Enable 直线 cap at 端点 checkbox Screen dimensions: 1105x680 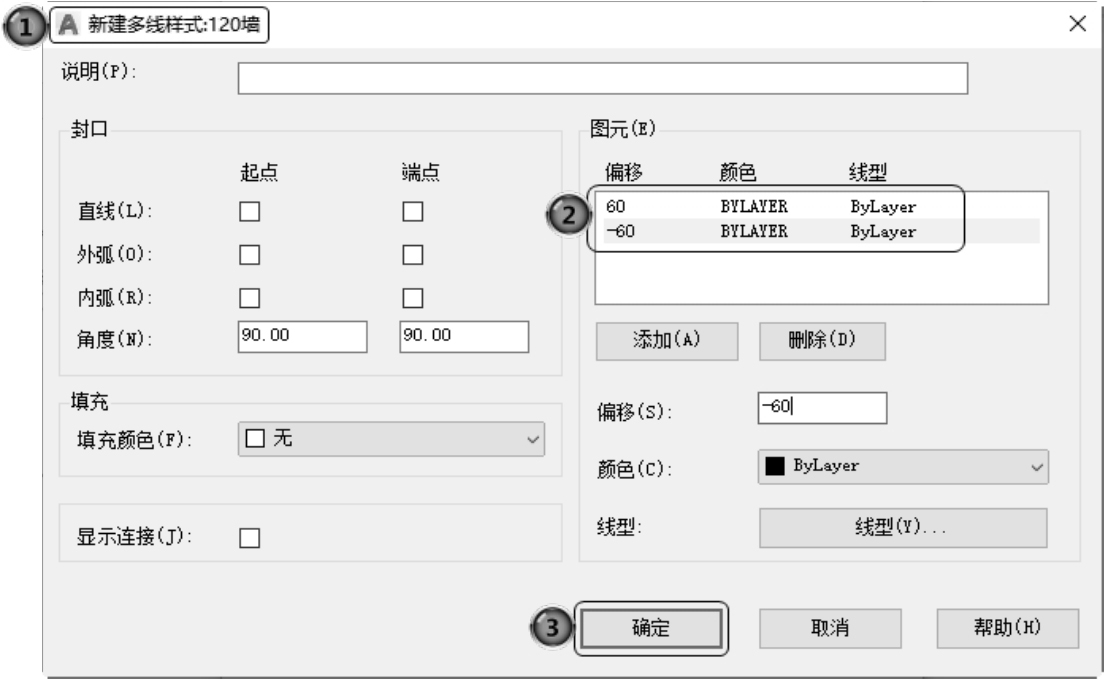(412, 212)
